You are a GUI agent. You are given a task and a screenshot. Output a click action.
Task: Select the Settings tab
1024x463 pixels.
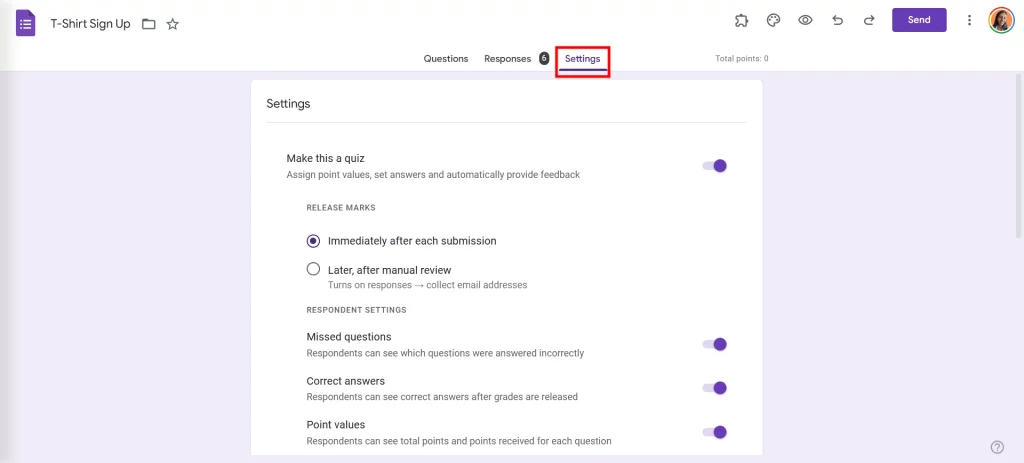[583, 59]
